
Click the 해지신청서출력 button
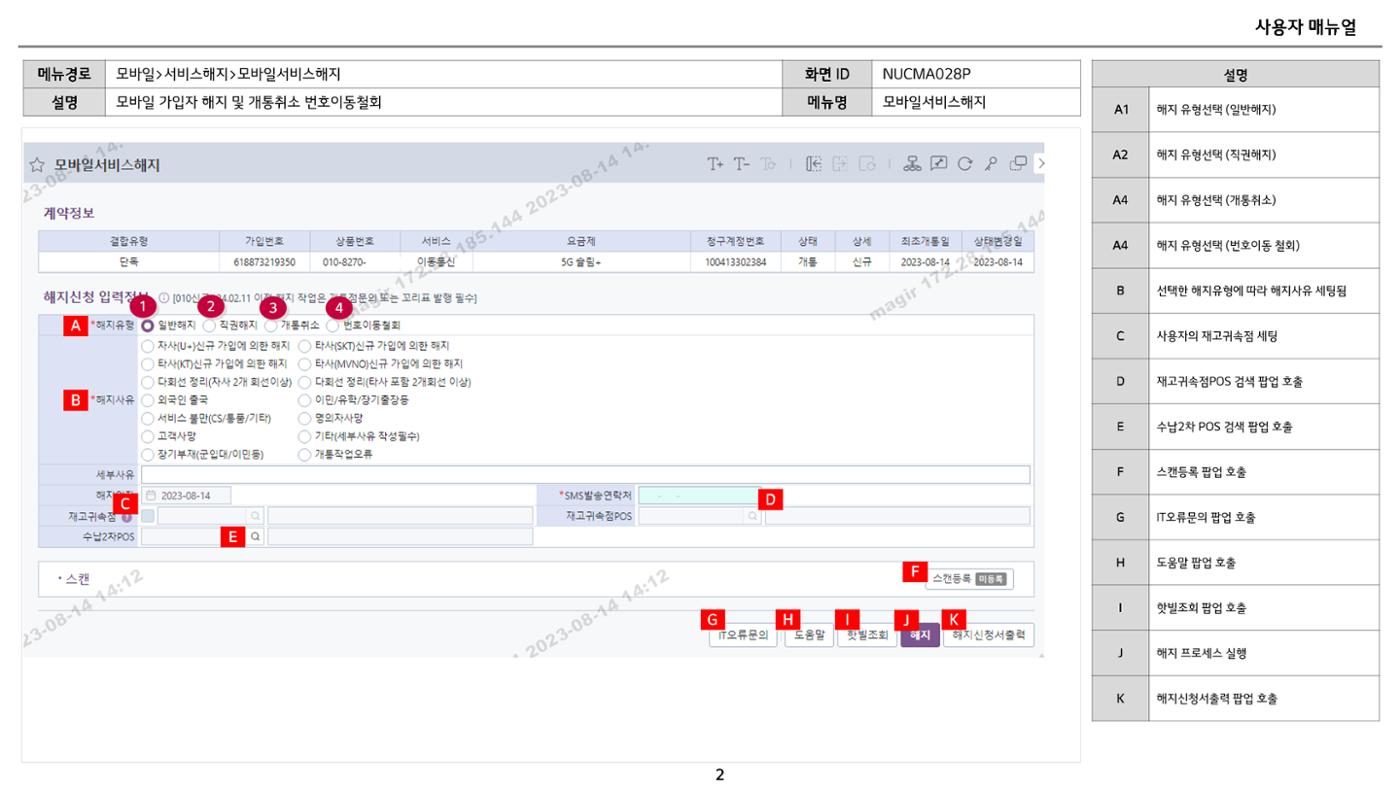coord(988,635)
